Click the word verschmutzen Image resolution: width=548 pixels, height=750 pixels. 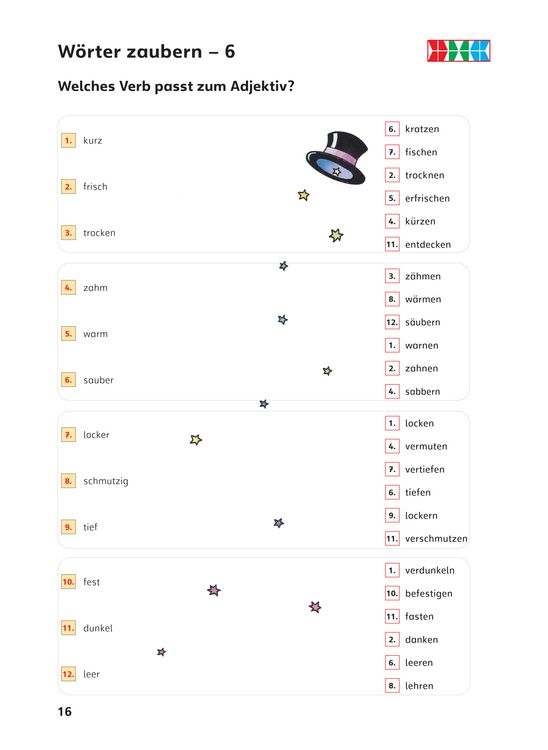[x=436, y=539]
